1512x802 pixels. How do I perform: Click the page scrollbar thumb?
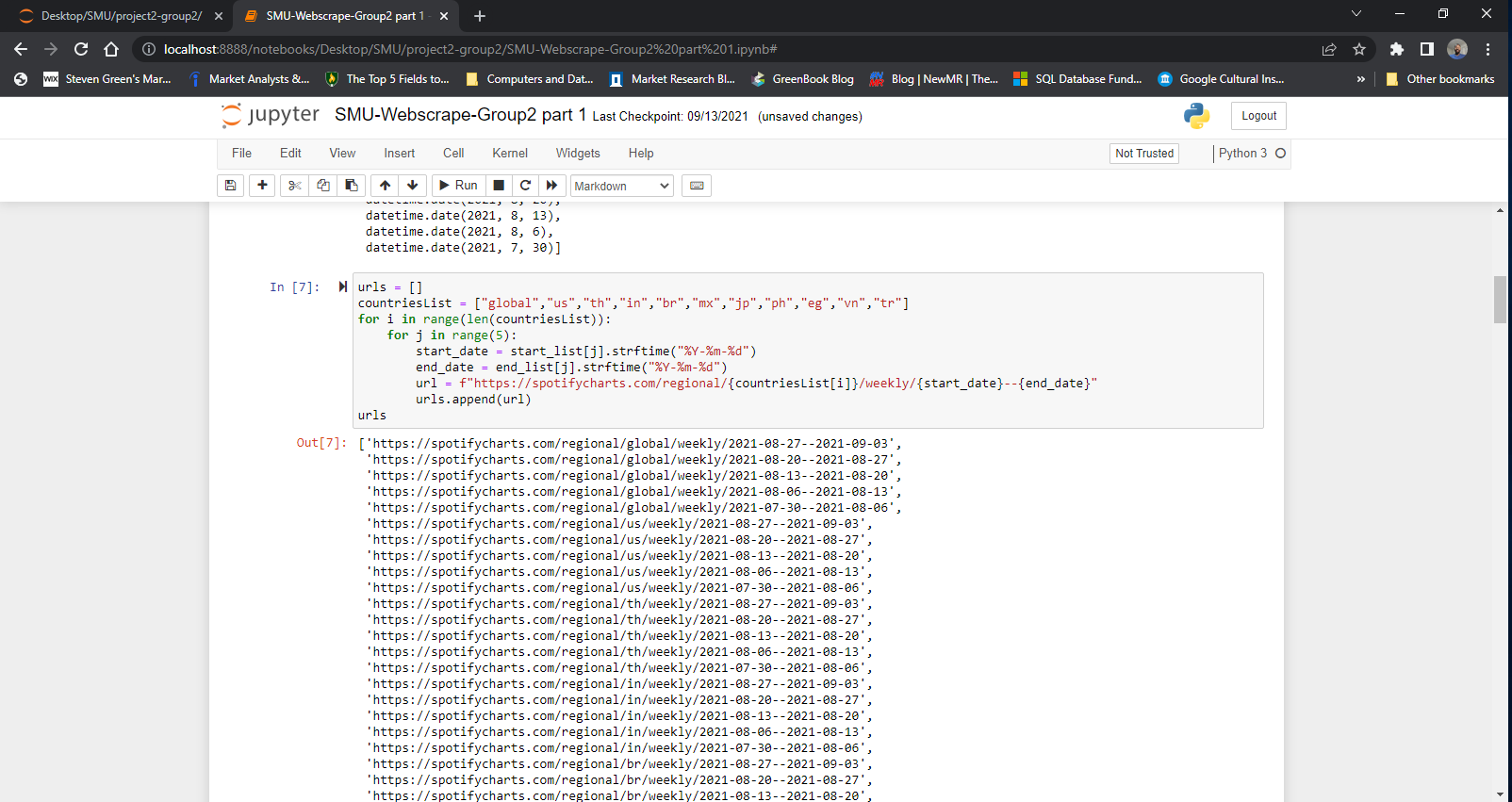pos(1500,300)
